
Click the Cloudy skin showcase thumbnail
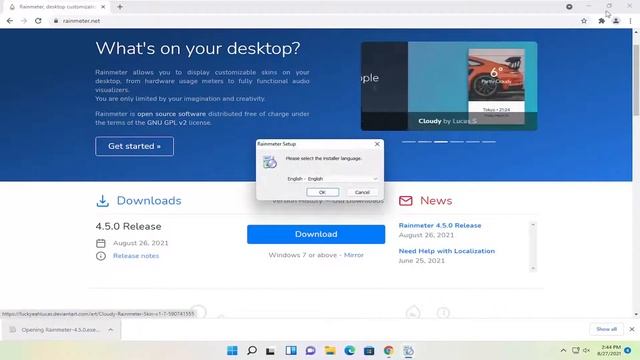tap(449, 86)
